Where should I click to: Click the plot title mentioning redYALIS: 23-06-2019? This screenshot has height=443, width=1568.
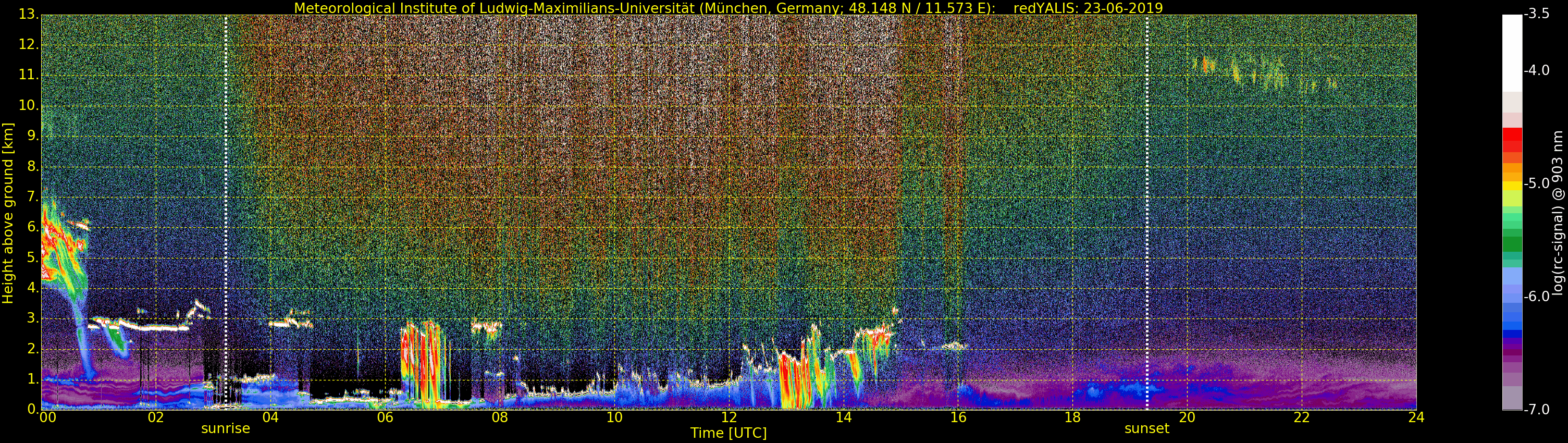[x=728, y=8]
